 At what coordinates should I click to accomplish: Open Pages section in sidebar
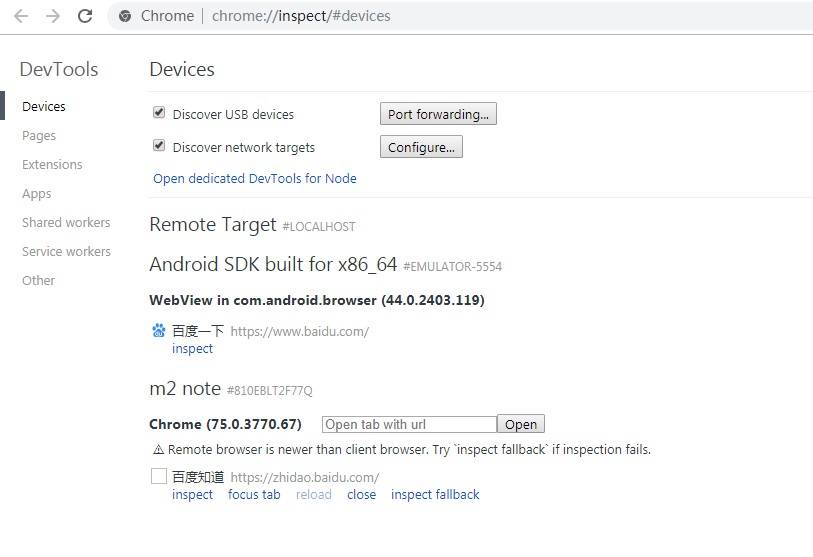(x=39, y=135)
